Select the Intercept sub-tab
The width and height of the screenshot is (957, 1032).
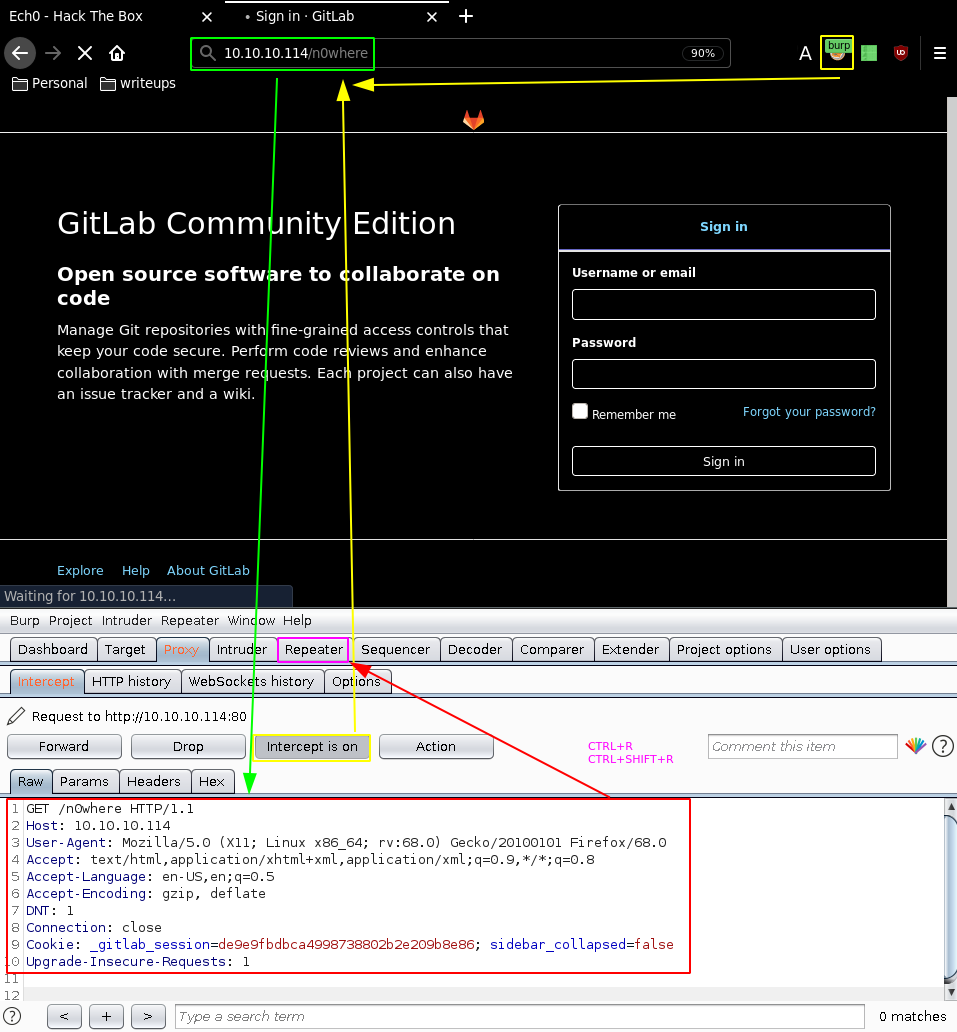pyautogui.click(x=46, y=682)
